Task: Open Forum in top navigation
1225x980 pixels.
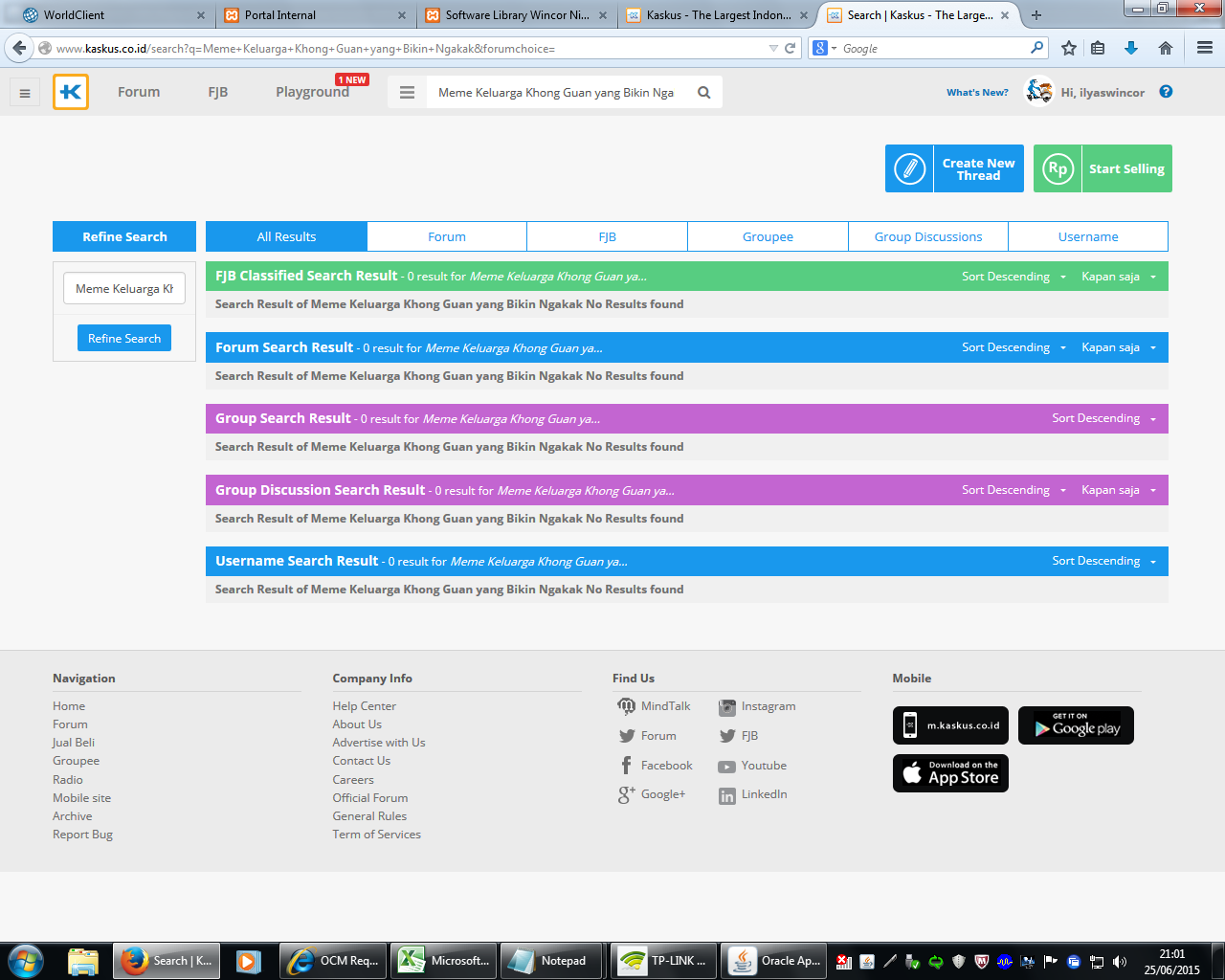Action: (139, 92)
